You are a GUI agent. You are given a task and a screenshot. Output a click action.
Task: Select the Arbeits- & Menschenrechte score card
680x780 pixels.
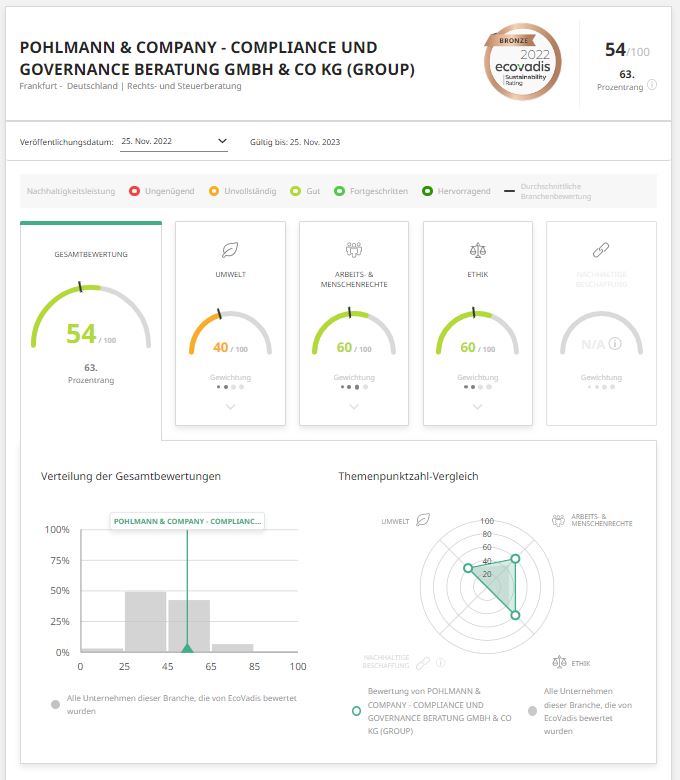pyautogui.click(x=354, y=323)
